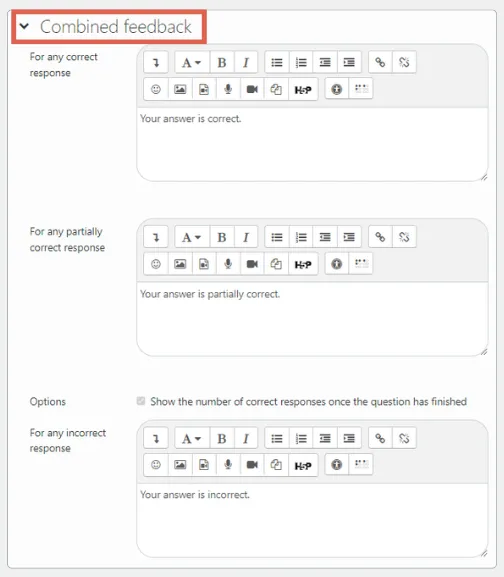This screenshot has width=504, height=577.
Task: Run accessibility checker in correct response editor
Action: (x=337, y=89)
